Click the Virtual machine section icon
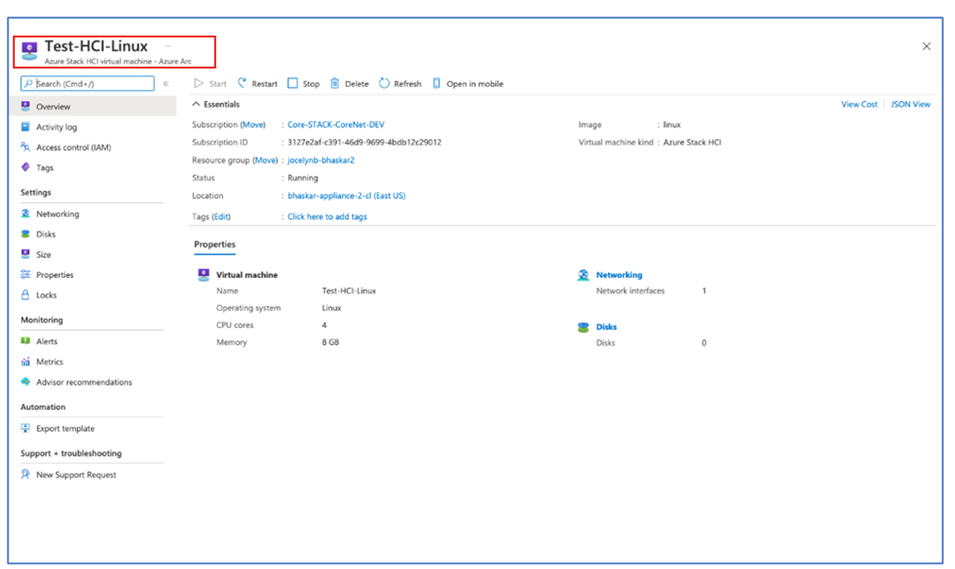 click(x=204, y=275)
